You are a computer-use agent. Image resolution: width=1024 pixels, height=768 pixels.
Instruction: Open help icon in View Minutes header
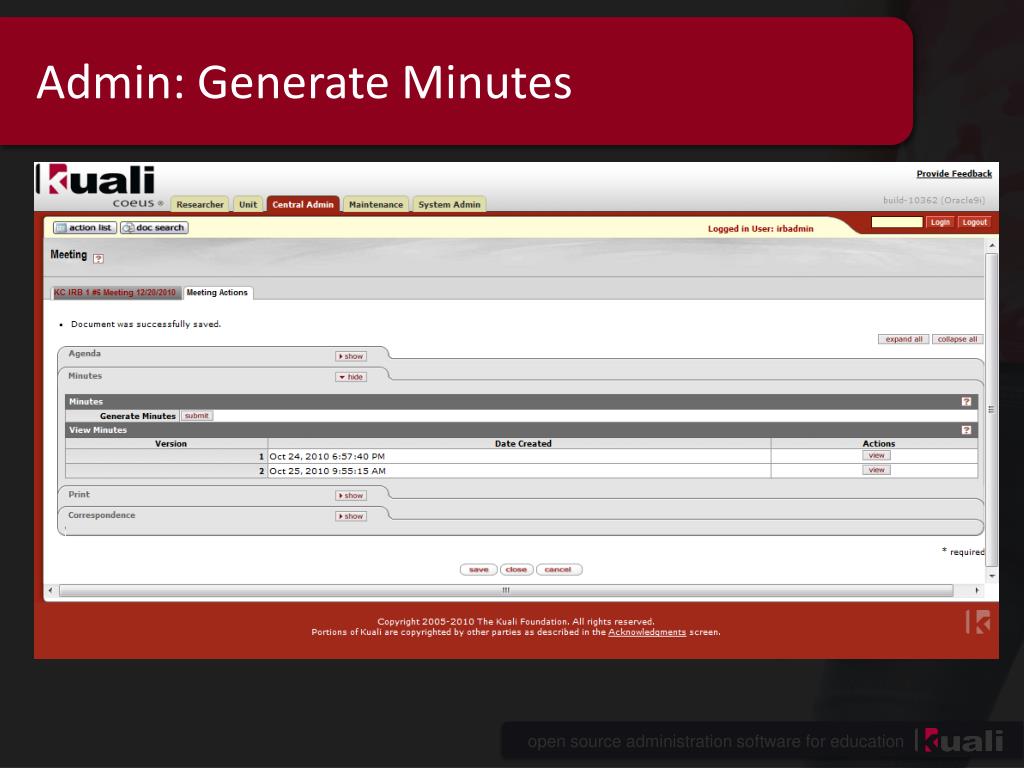point(967,430)
